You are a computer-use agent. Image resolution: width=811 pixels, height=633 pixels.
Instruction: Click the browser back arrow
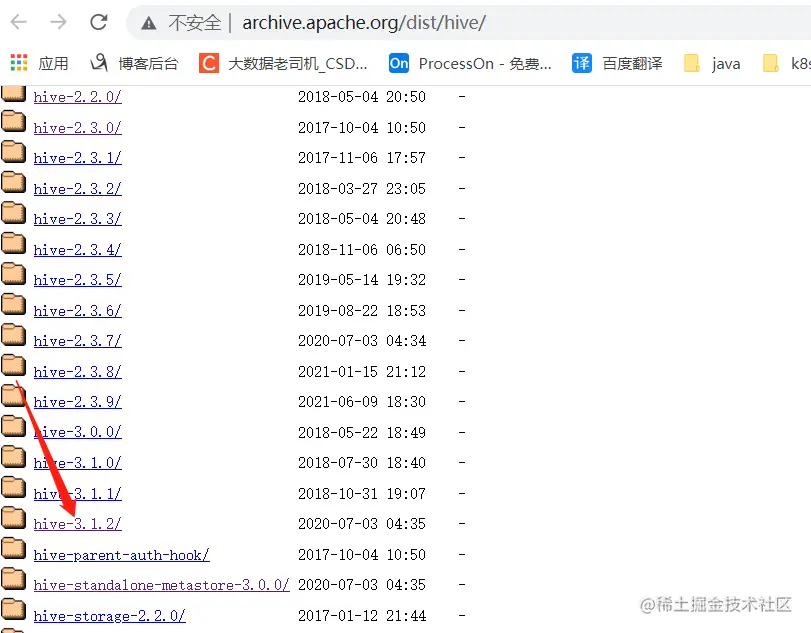pyautogui.click(x=19, y=22)
